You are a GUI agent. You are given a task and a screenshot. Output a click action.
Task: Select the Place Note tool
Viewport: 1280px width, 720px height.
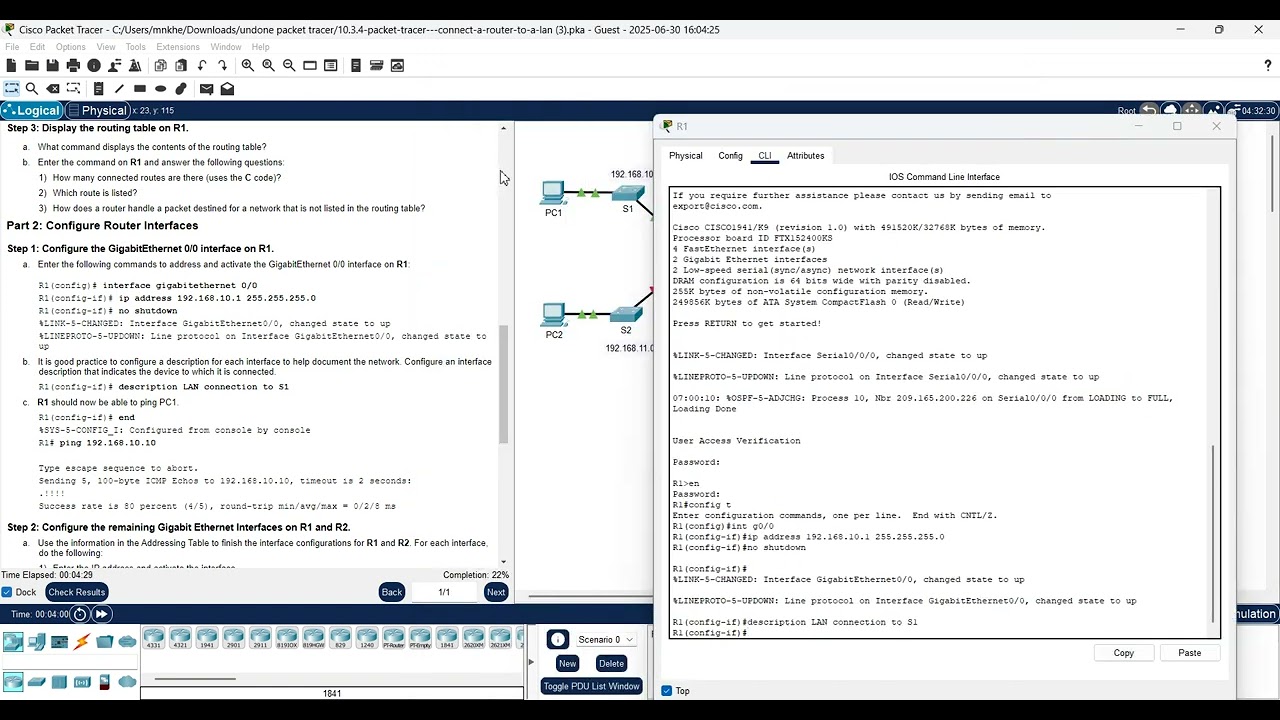[x=98, y=89]
